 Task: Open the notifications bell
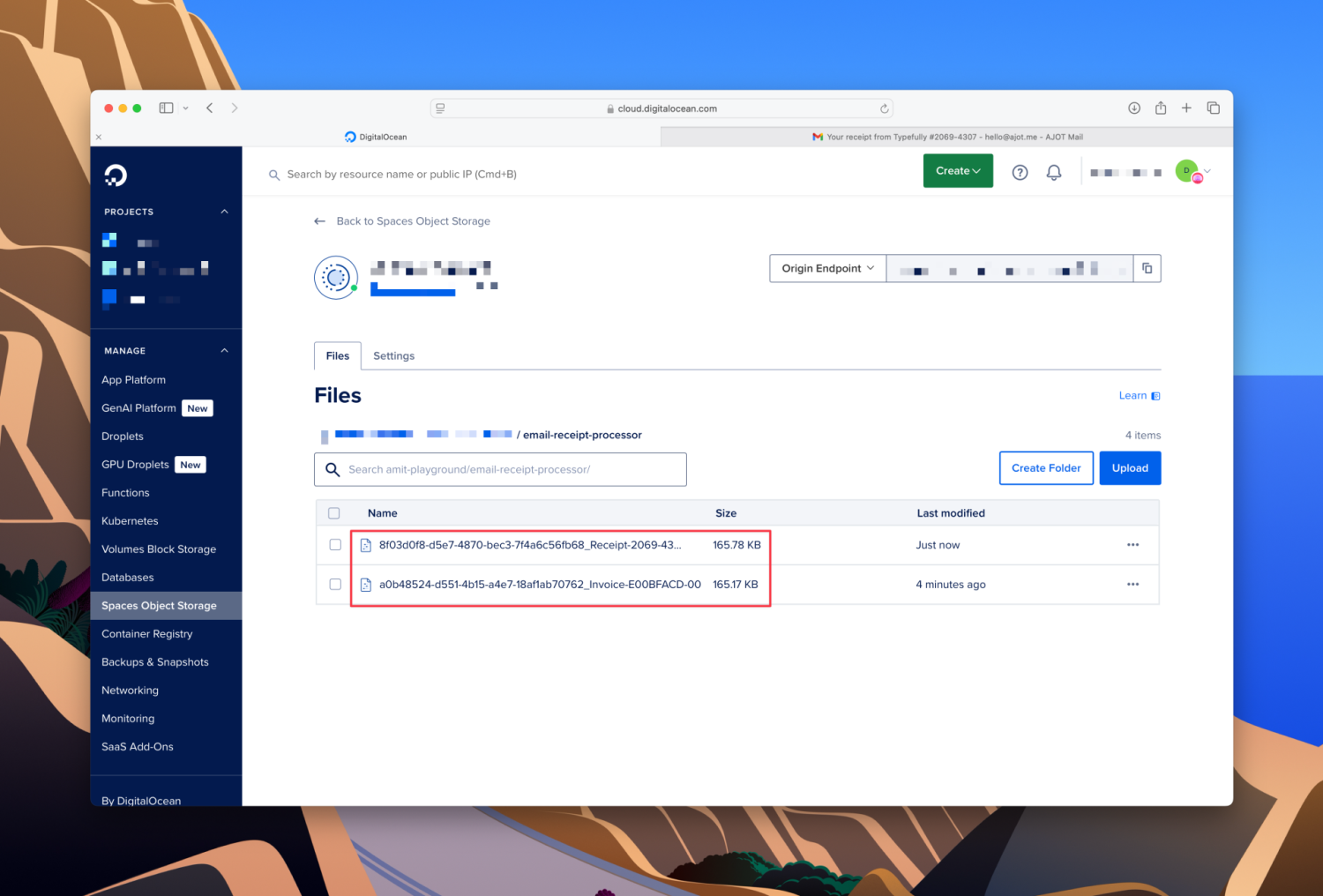(x=1053, y=173)
